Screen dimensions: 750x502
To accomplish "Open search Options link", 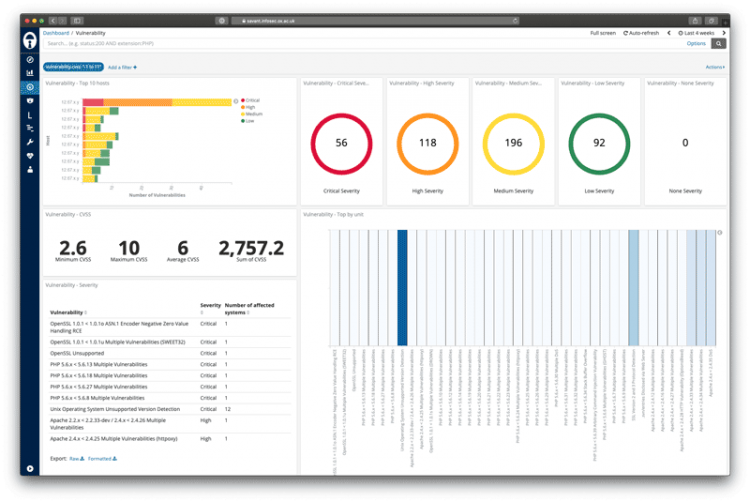I will (x=696, y=44).
